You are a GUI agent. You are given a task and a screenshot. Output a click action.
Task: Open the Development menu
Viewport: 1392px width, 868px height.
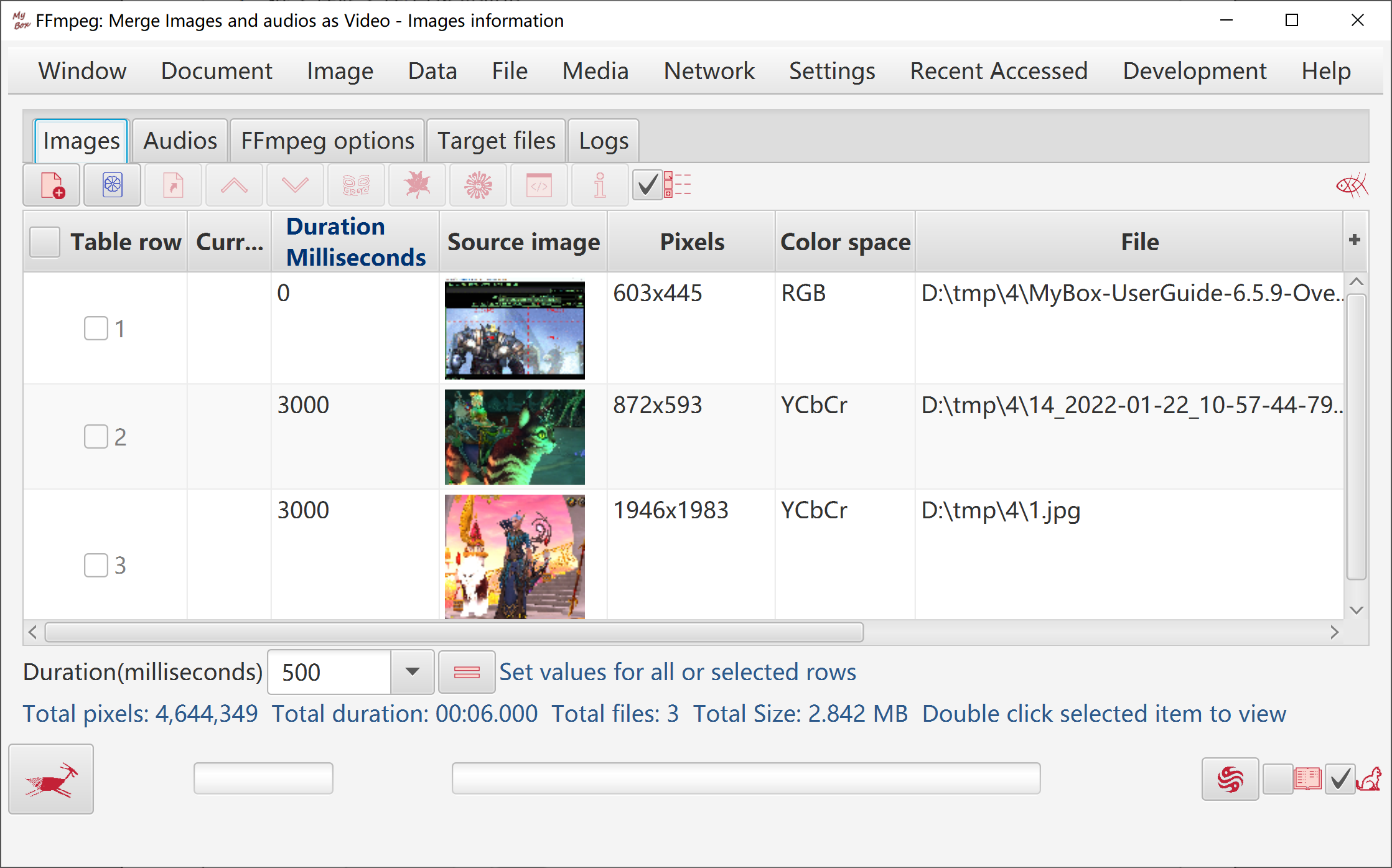(x=1195, y=71)
